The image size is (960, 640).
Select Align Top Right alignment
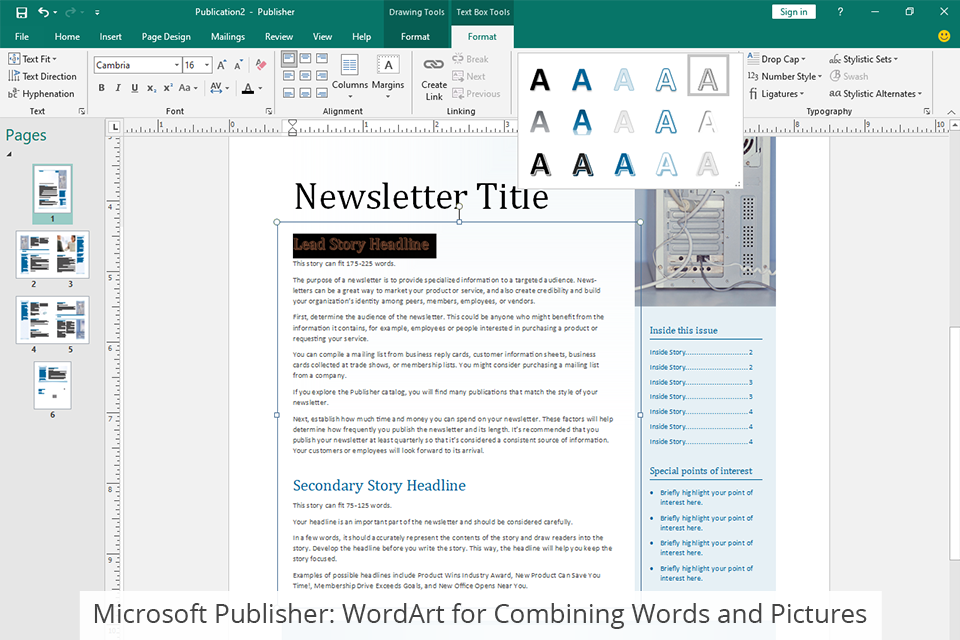click(322, 59)
